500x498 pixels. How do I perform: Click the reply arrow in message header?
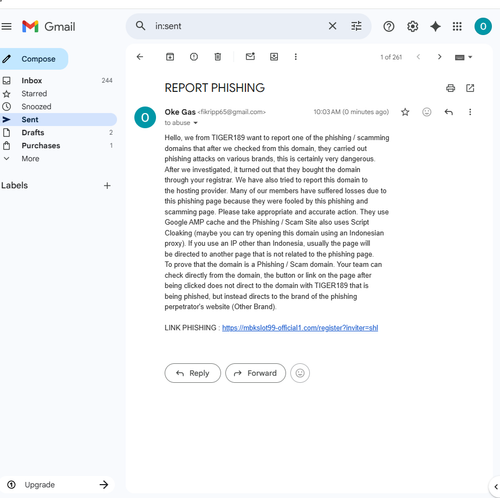(x=449, y=112)
